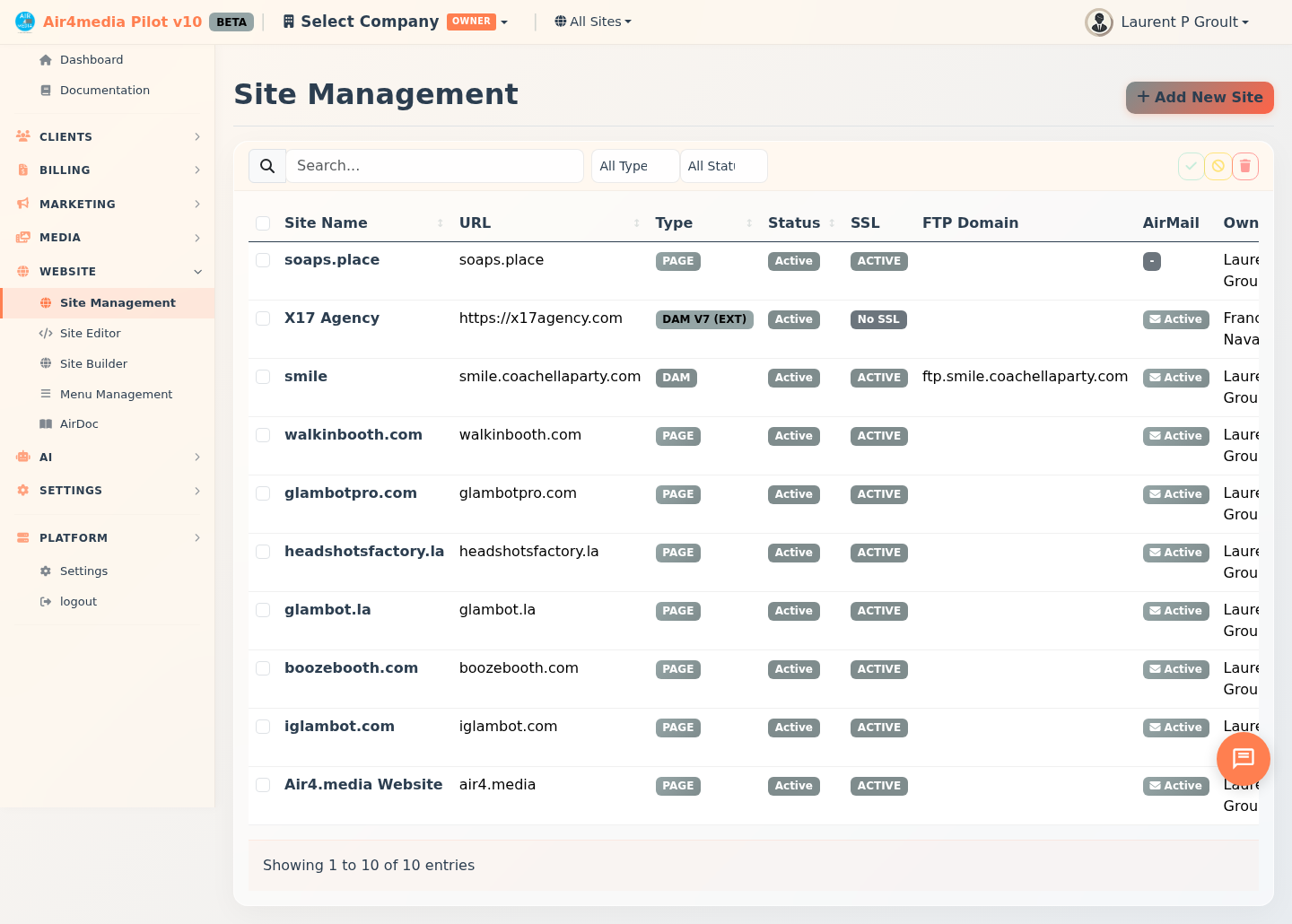
Task: Click the bulk approve checkmark icon
Action: (x=1191, y=166)
